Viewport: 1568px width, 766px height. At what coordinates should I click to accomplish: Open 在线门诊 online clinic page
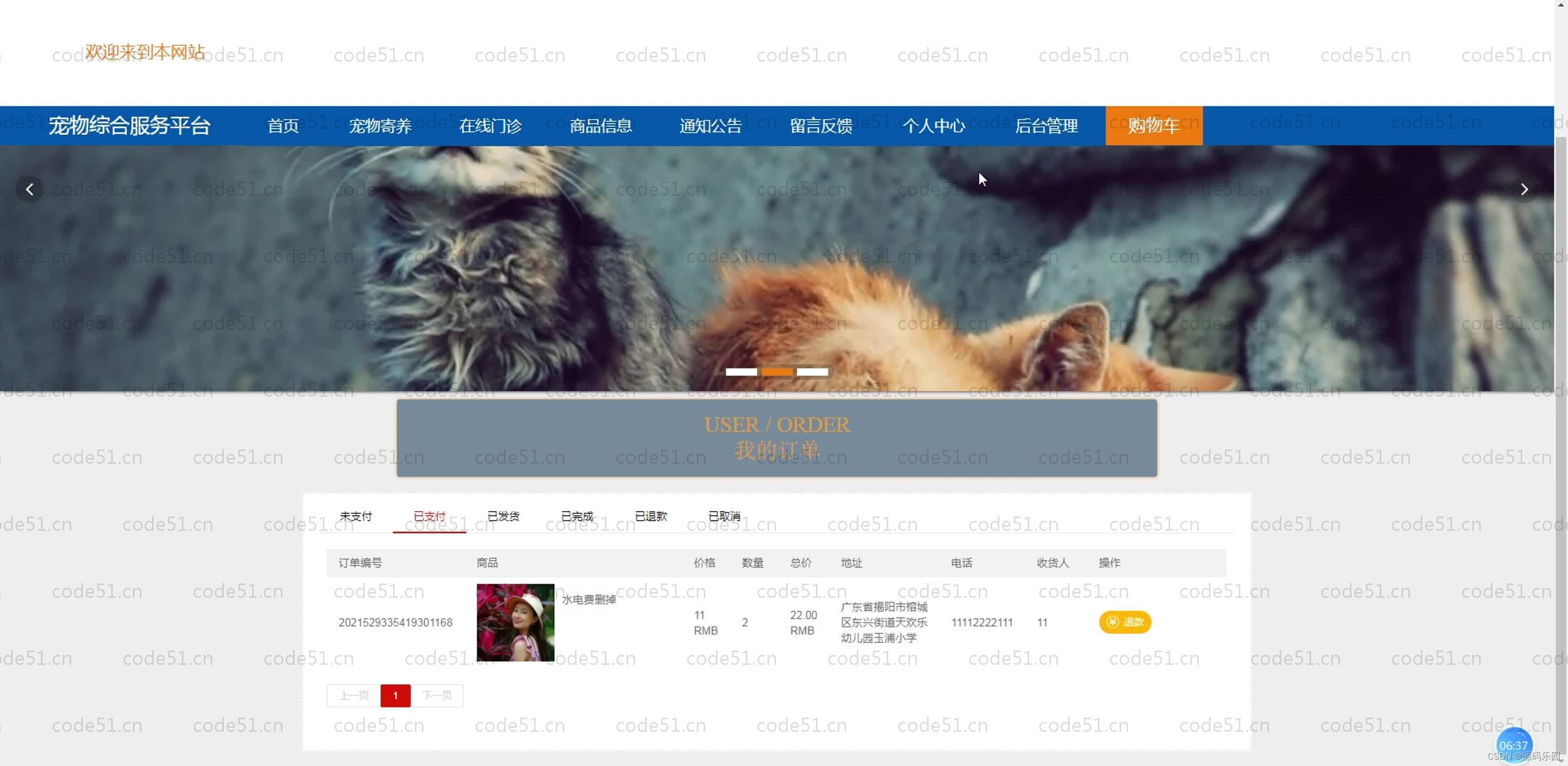490,126
